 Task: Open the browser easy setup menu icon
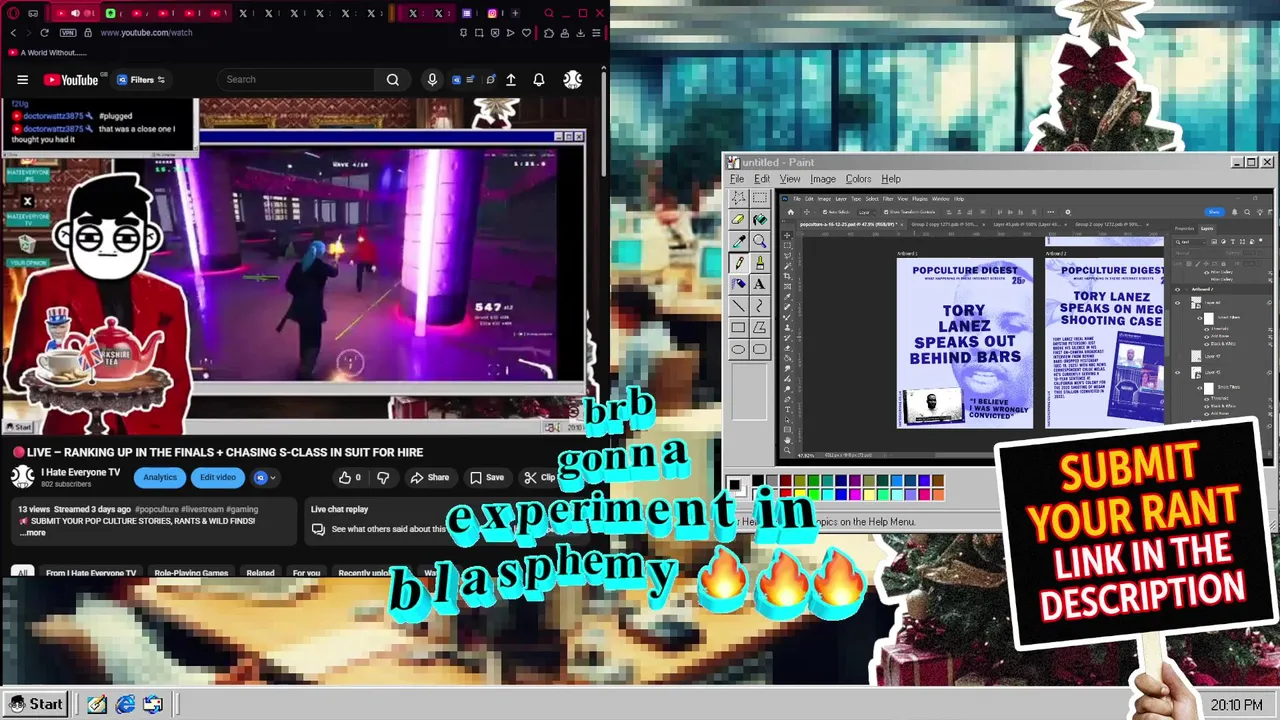pyautogui.click(x=596, y=33)
